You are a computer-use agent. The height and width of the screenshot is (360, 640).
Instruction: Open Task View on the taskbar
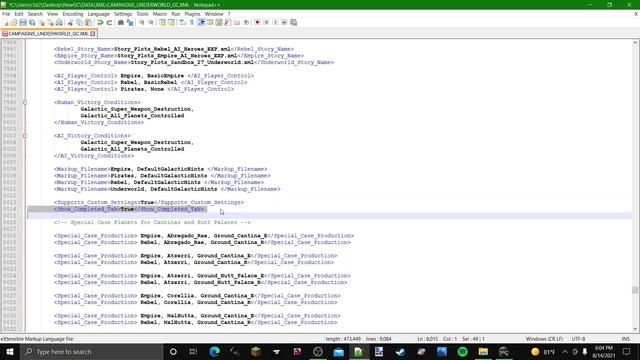(193, 351)
